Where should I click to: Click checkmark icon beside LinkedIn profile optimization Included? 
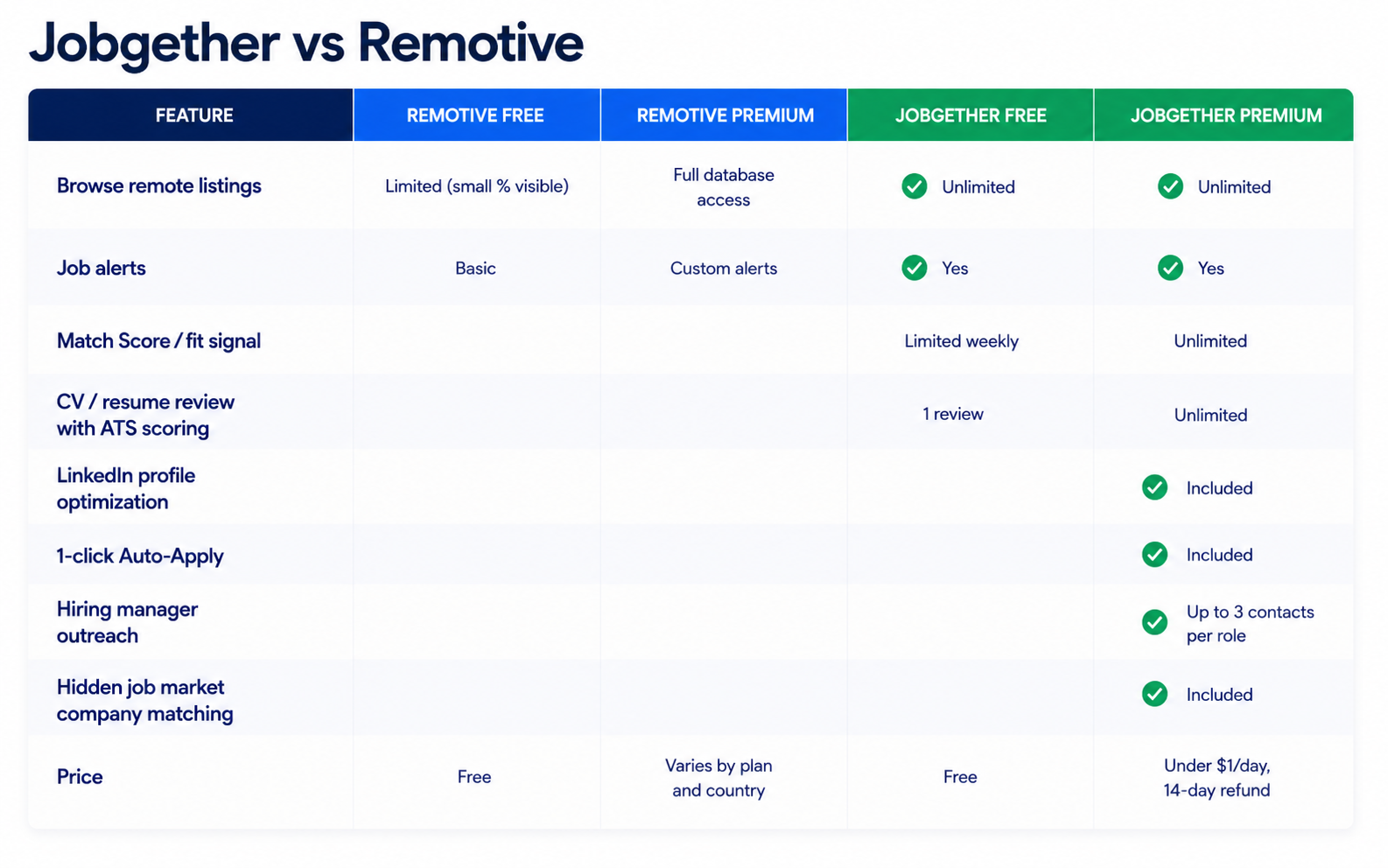(x=1154, y=487)
